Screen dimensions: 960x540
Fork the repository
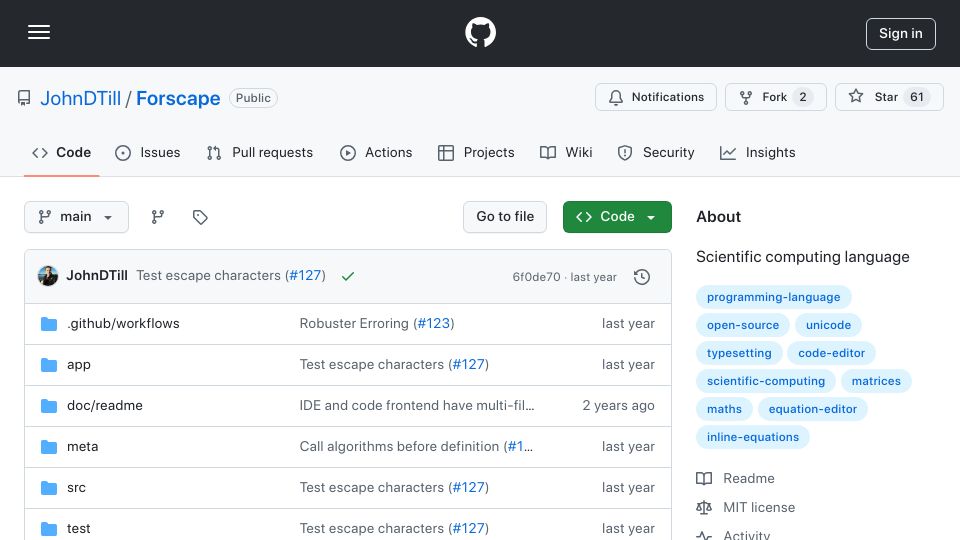775,97
